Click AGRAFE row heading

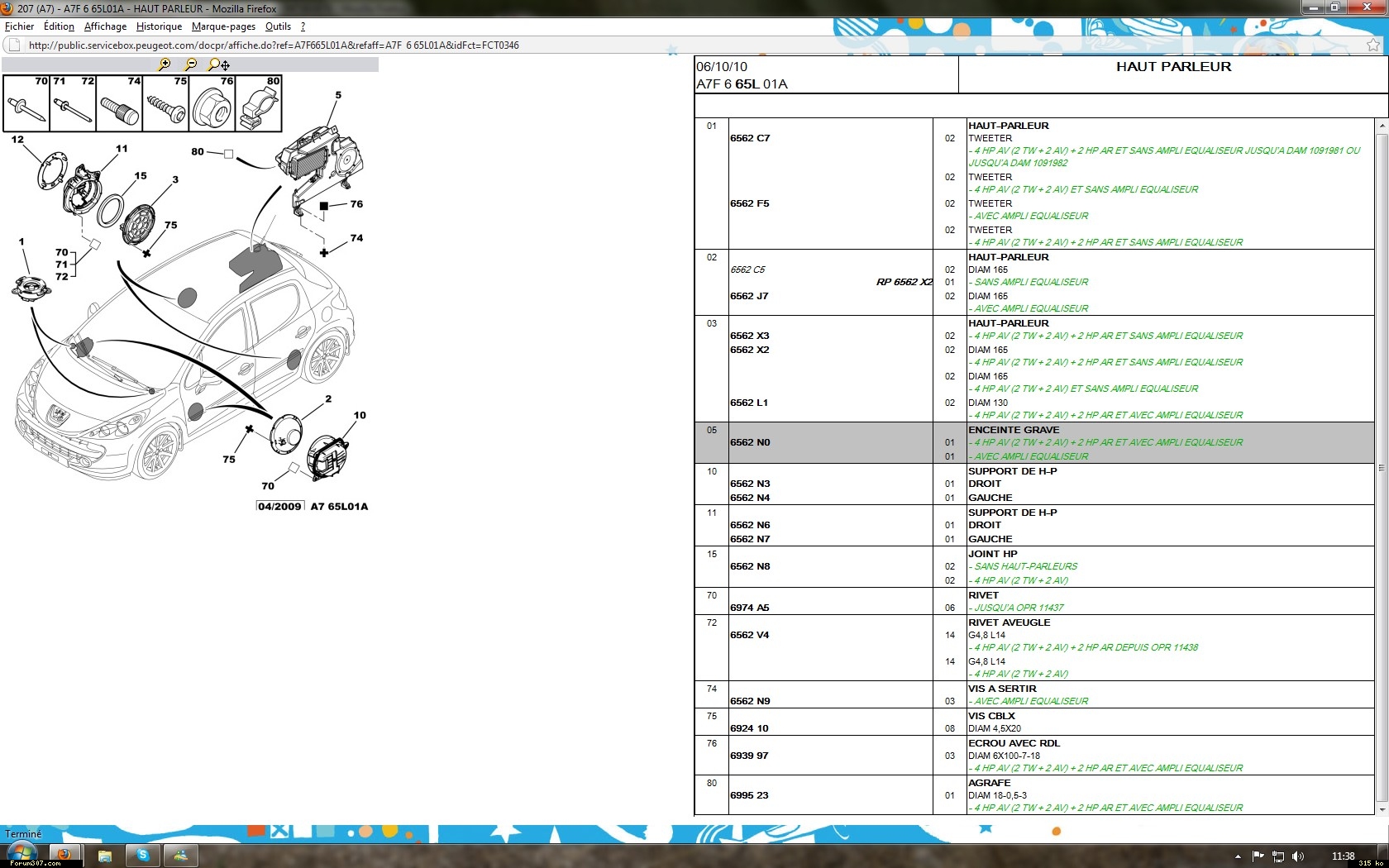pyautogui.click(x=990, y=783)
